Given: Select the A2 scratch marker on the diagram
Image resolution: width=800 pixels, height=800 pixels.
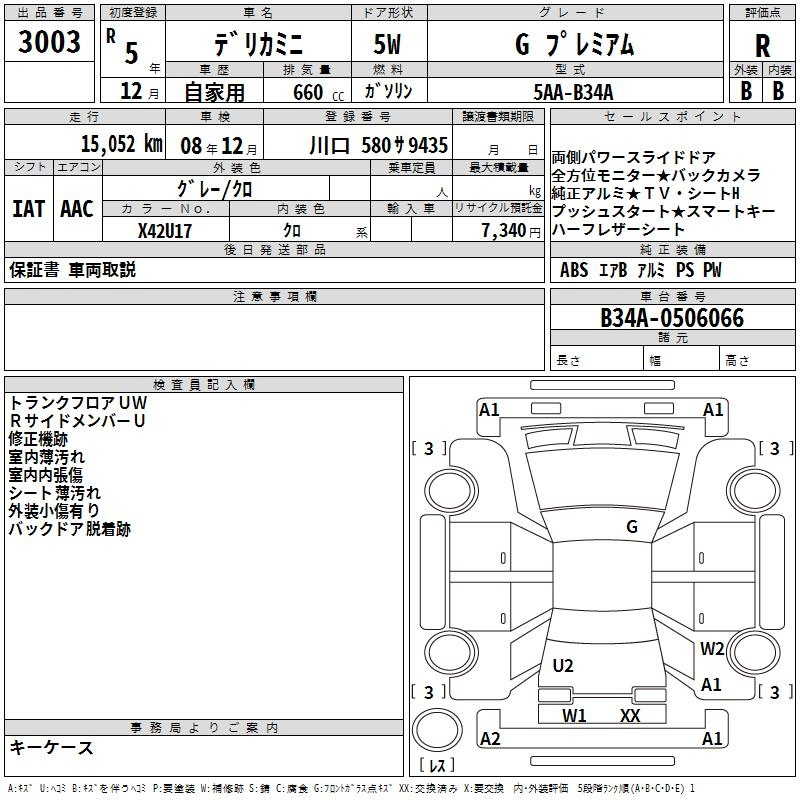Looking at the screenshot, I should [x=490, y=739].
